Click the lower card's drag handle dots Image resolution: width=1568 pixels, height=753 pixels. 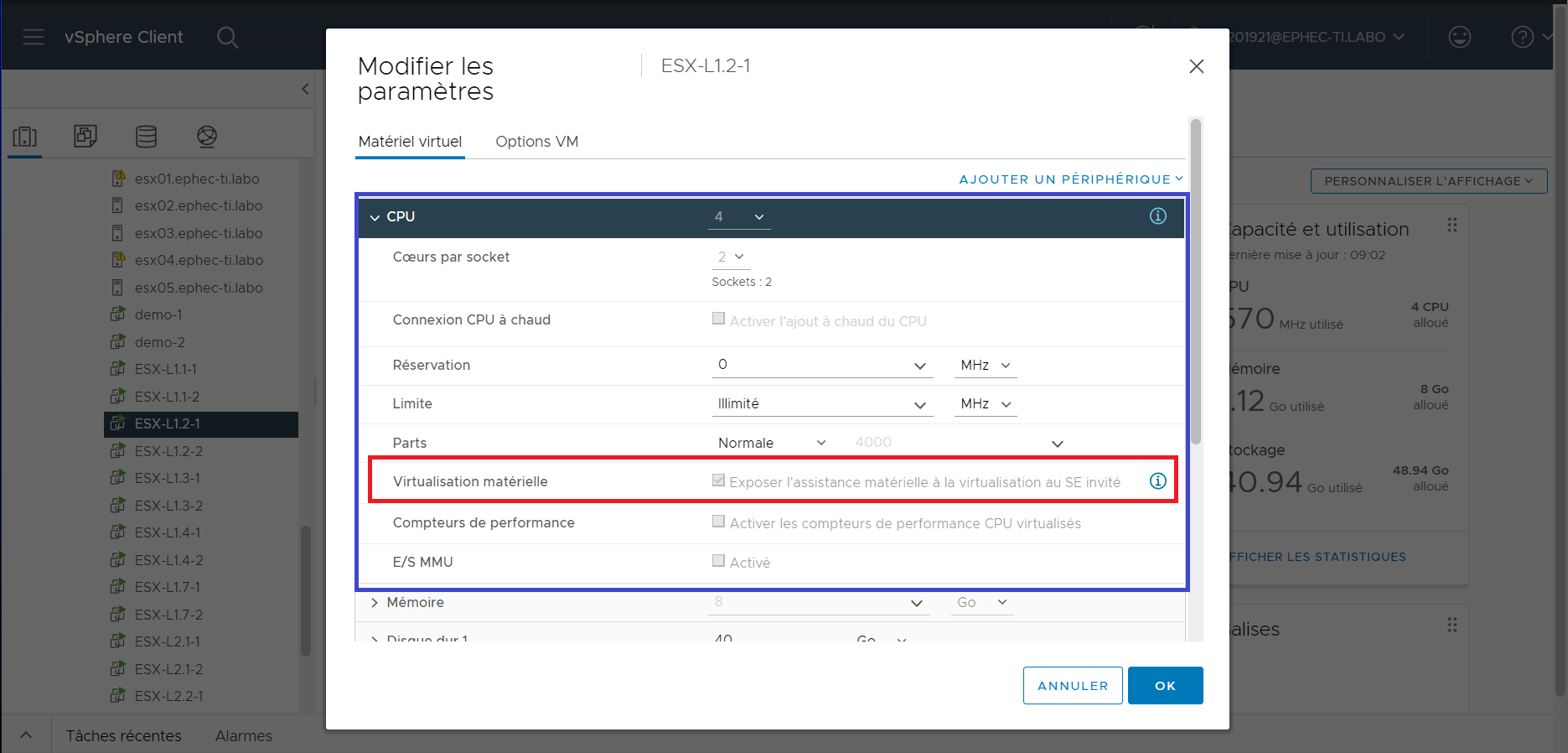pyautogui.click(x=1452, y=625)
